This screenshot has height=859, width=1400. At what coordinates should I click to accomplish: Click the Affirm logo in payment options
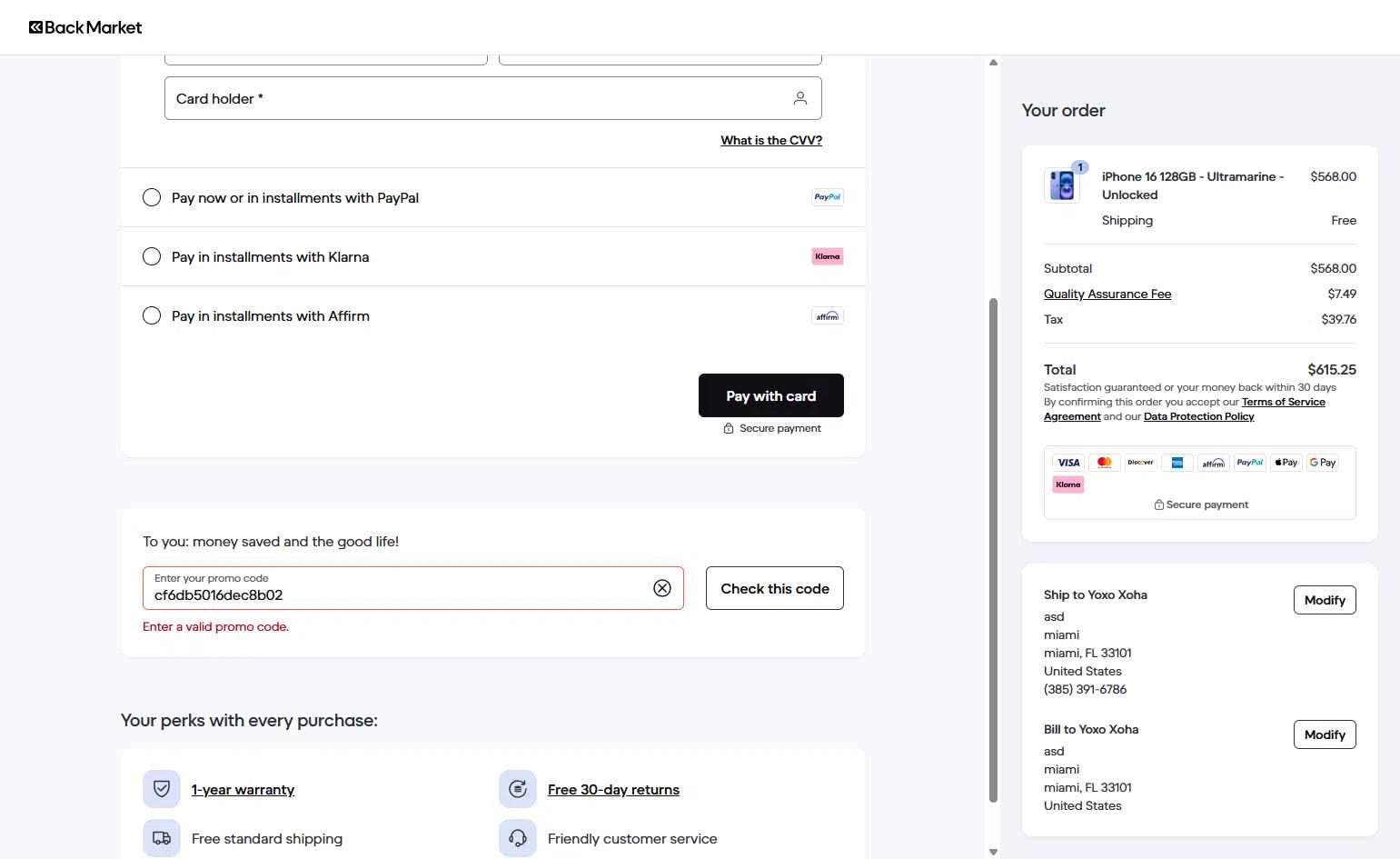pyautogui.click(x=827, y=315)
